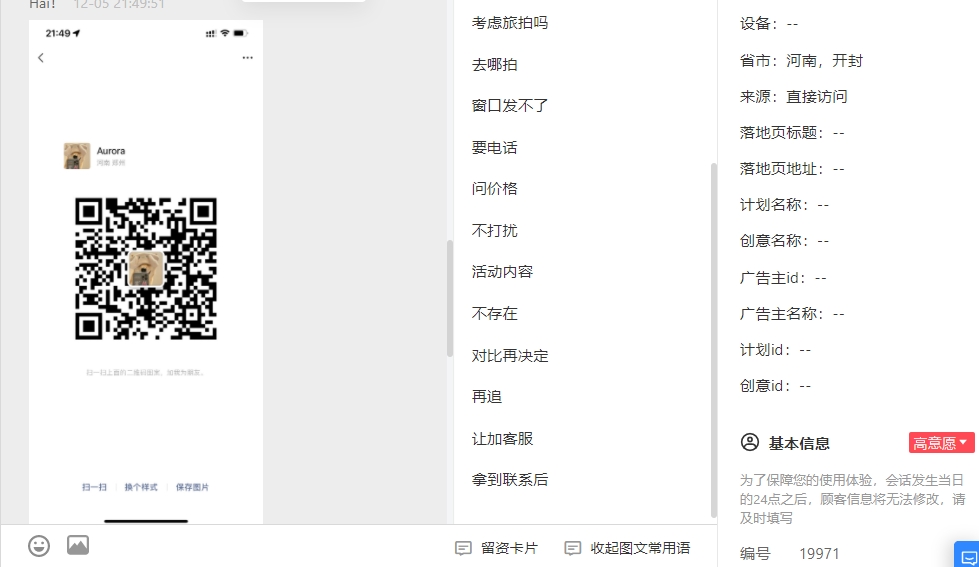
Task: Select the quick phrase 考虑旅拍吗
Action: [510, 23]
